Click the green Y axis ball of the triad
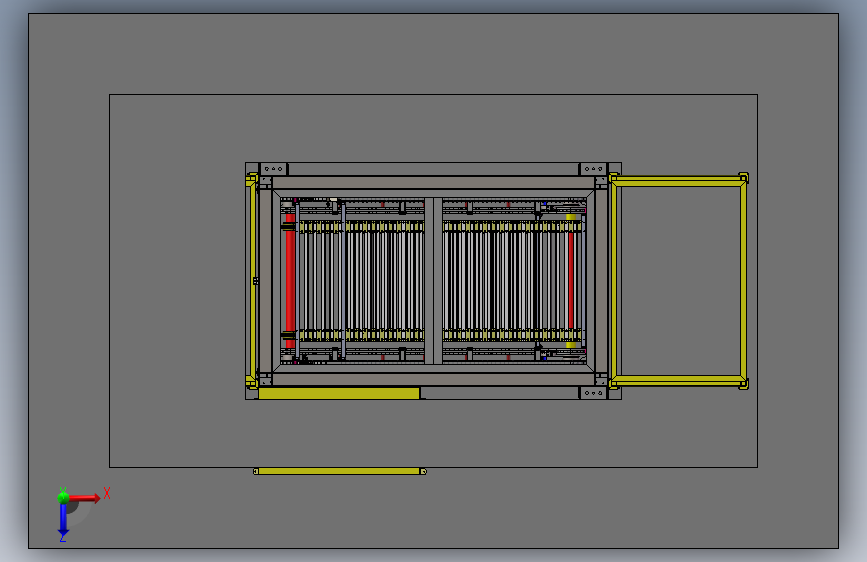The width and height of the screenshot is (867, 562). pos(63,497)
